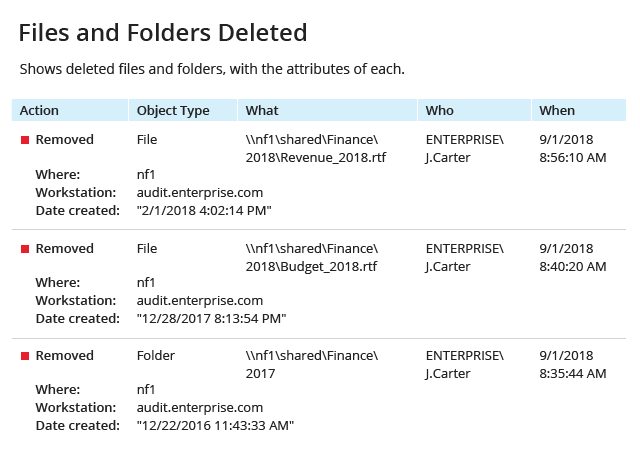Select the Object Type column header
Screen dimensions: 640x450
183,110
